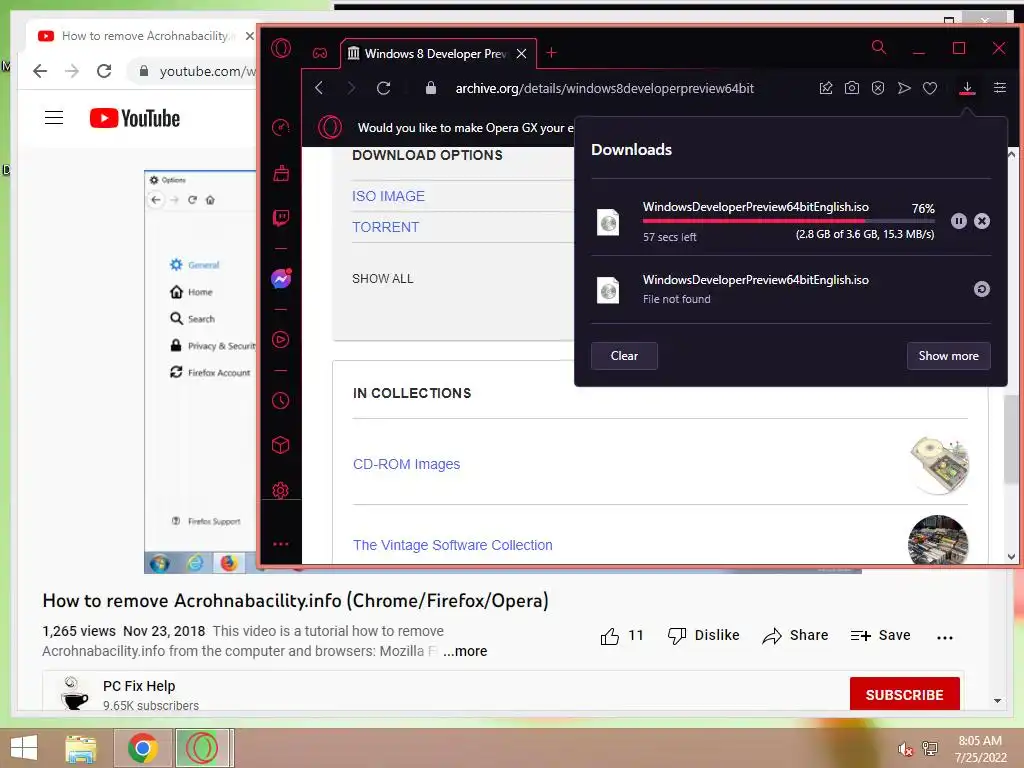Screen dimensions: 1024x768
Task: Select the Windows 8 Developer Preview tab
Action: pos(438,54)
